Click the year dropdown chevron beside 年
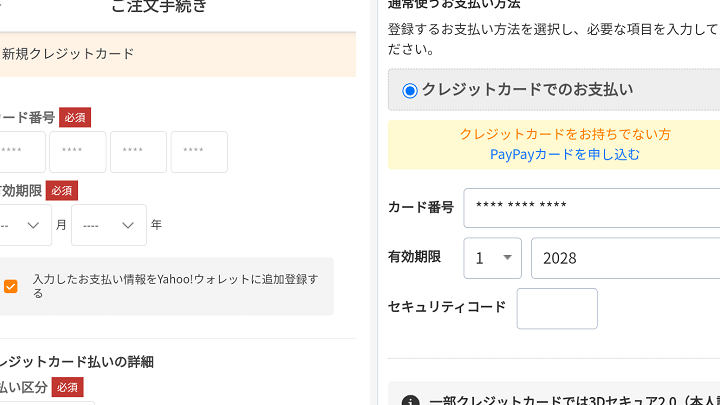The image size is (720, 405). click(128, 225)
